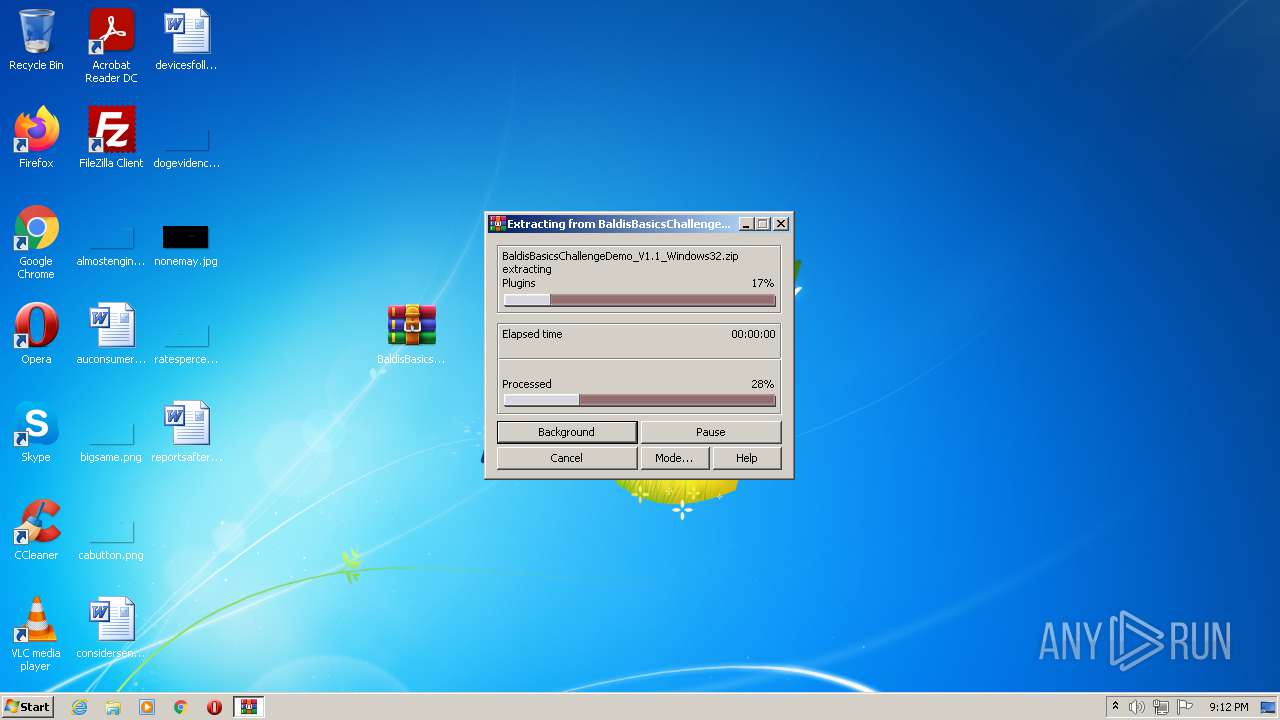Cancel the archive extraction
Image resolution: width=1280 pixels, height=720 pixels.
566,458
